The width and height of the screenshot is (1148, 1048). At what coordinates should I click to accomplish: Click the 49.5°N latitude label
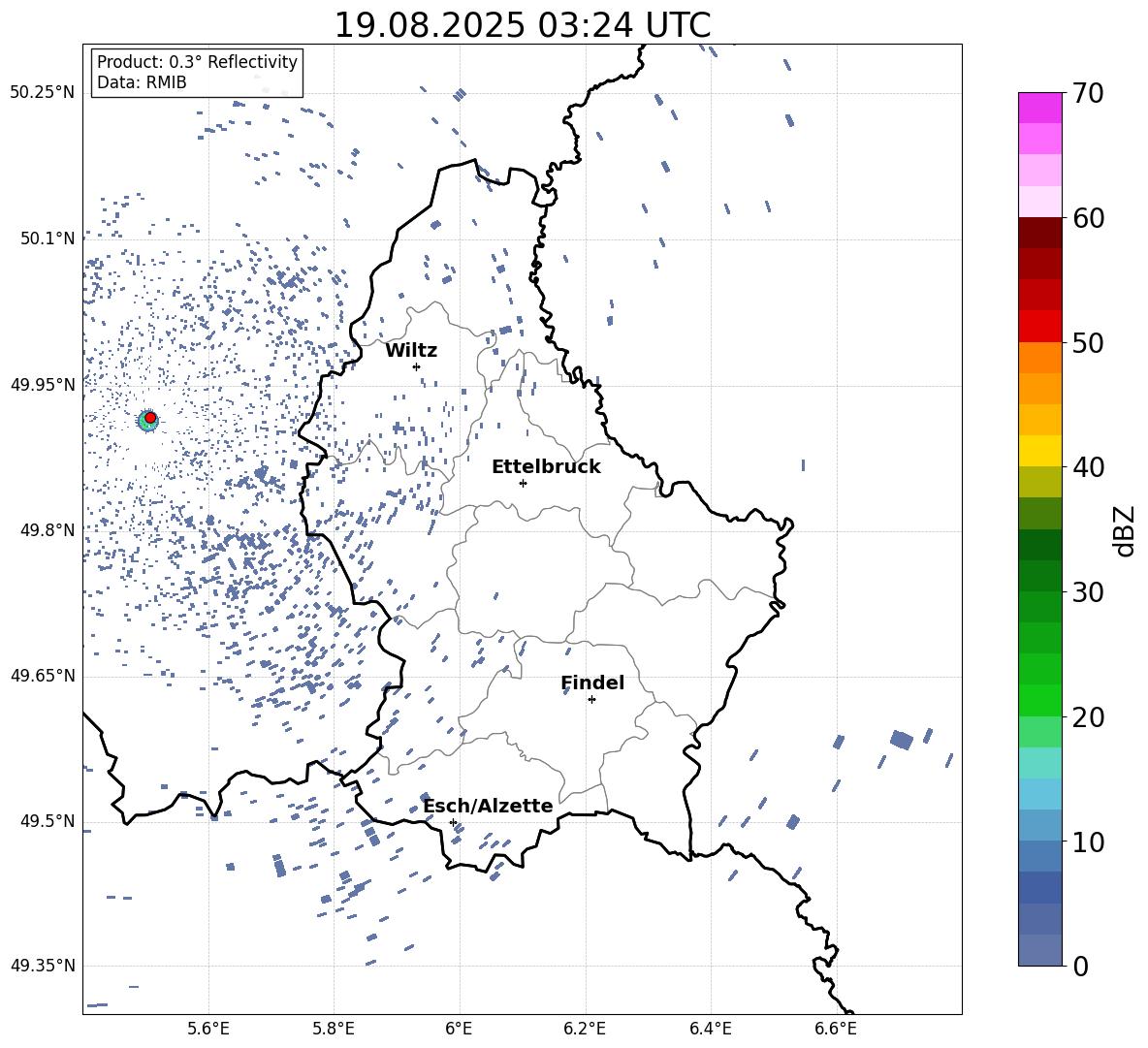pos(48,821)
